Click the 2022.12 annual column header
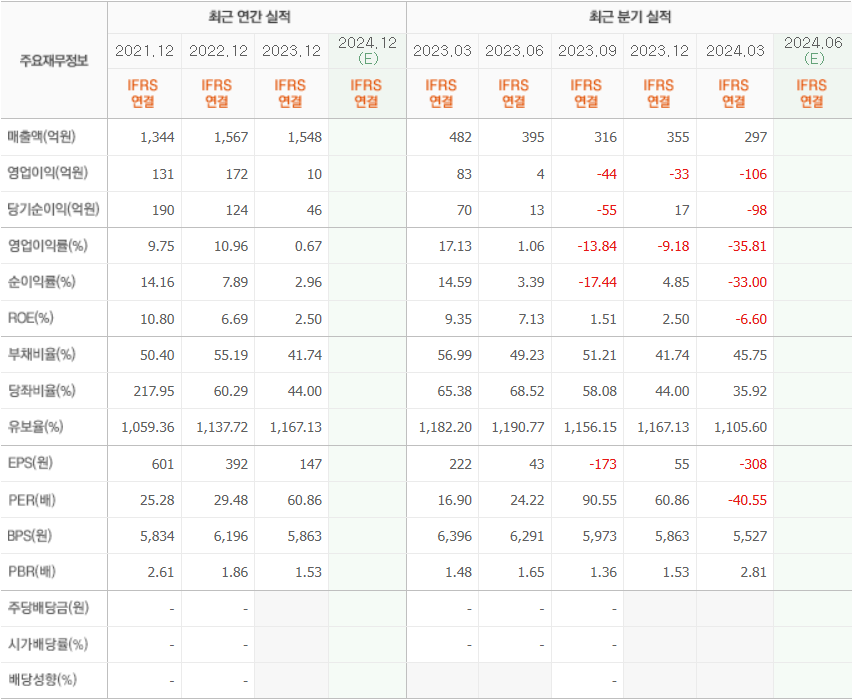Image resolution: width=853 pixels, height=700 pixels. pos(218,51)
